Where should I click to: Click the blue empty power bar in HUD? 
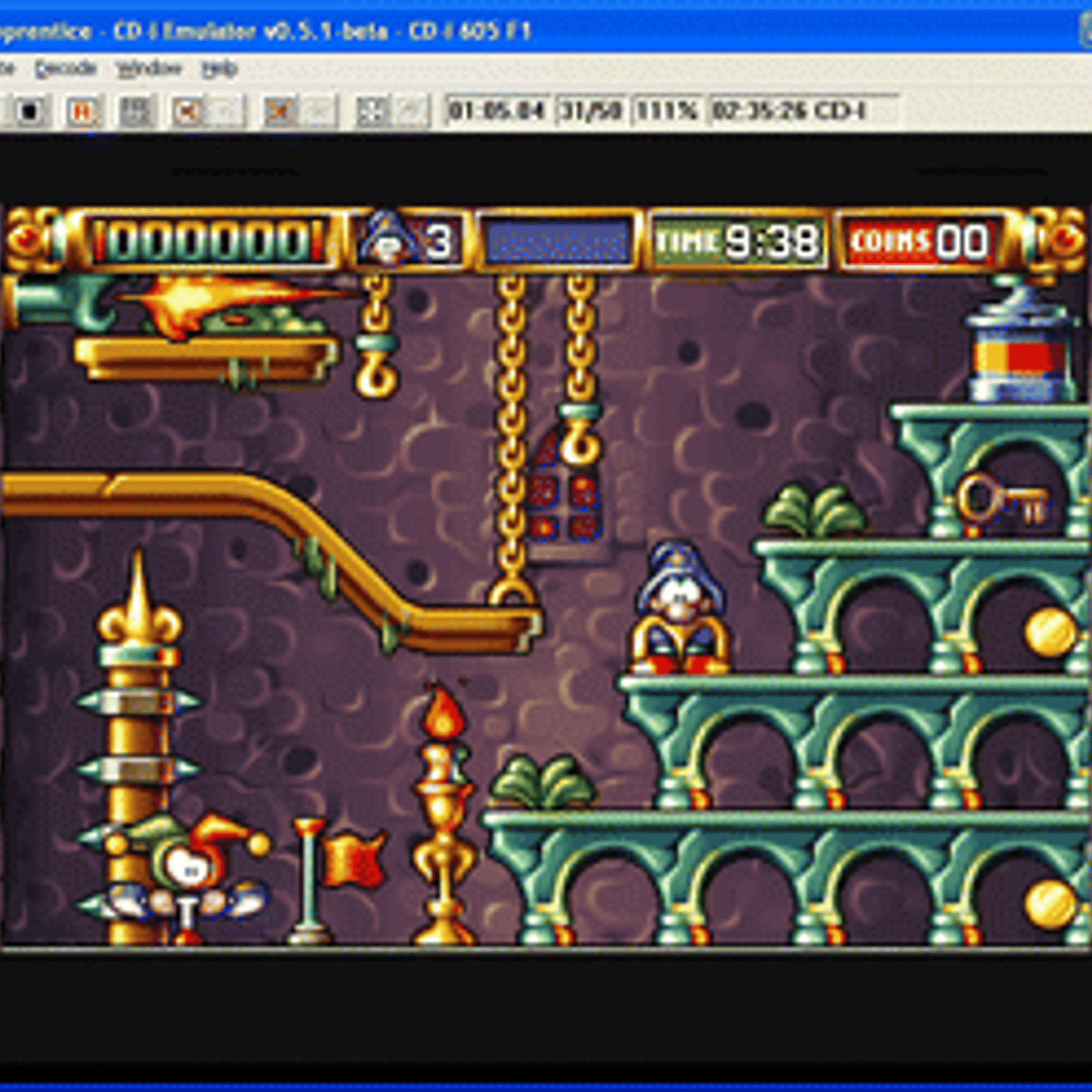pos(558,242)
